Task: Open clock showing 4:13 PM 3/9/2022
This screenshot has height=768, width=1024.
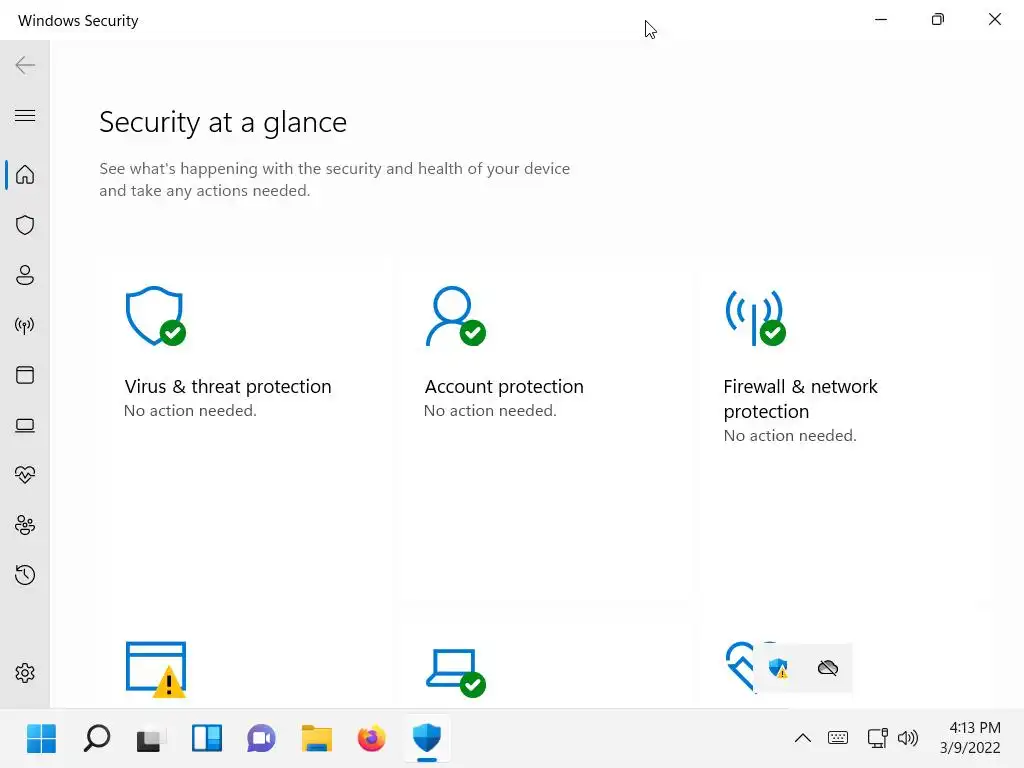Action: pos(970,738)
